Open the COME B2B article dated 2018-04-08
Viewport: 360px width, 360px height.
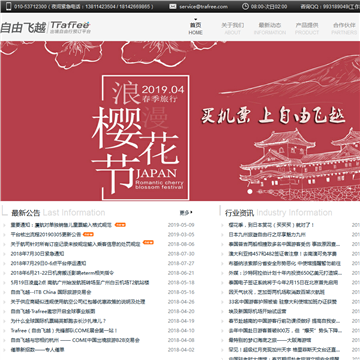tap(75, 340)
